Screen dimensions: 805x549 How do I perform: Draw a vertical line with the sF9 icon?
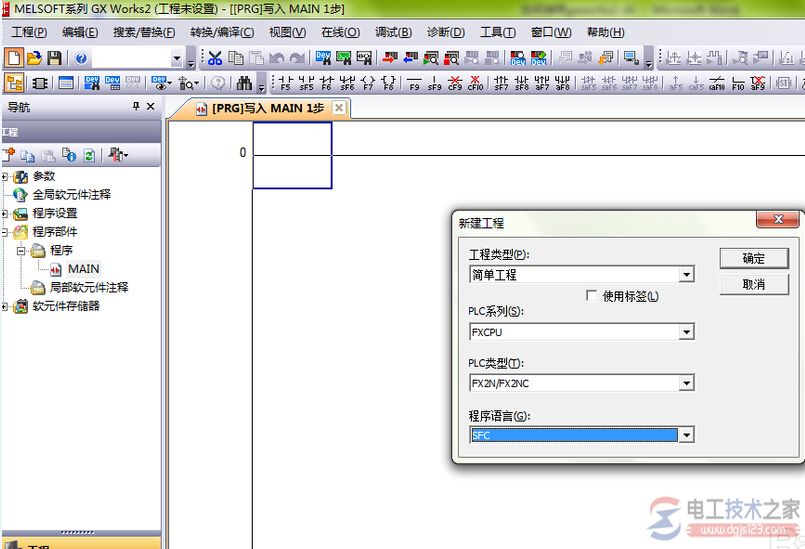coord(434,83)
